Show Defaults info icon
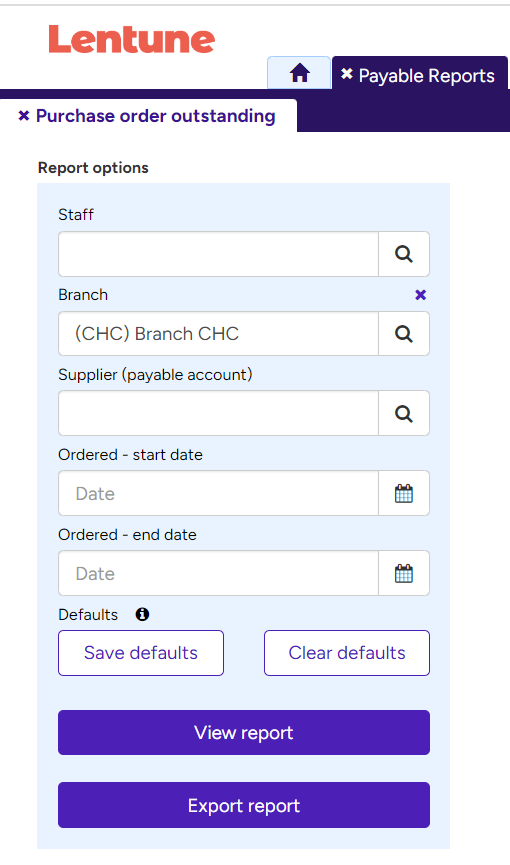Viewport: 510px width, 865px height. pos(142,615)
